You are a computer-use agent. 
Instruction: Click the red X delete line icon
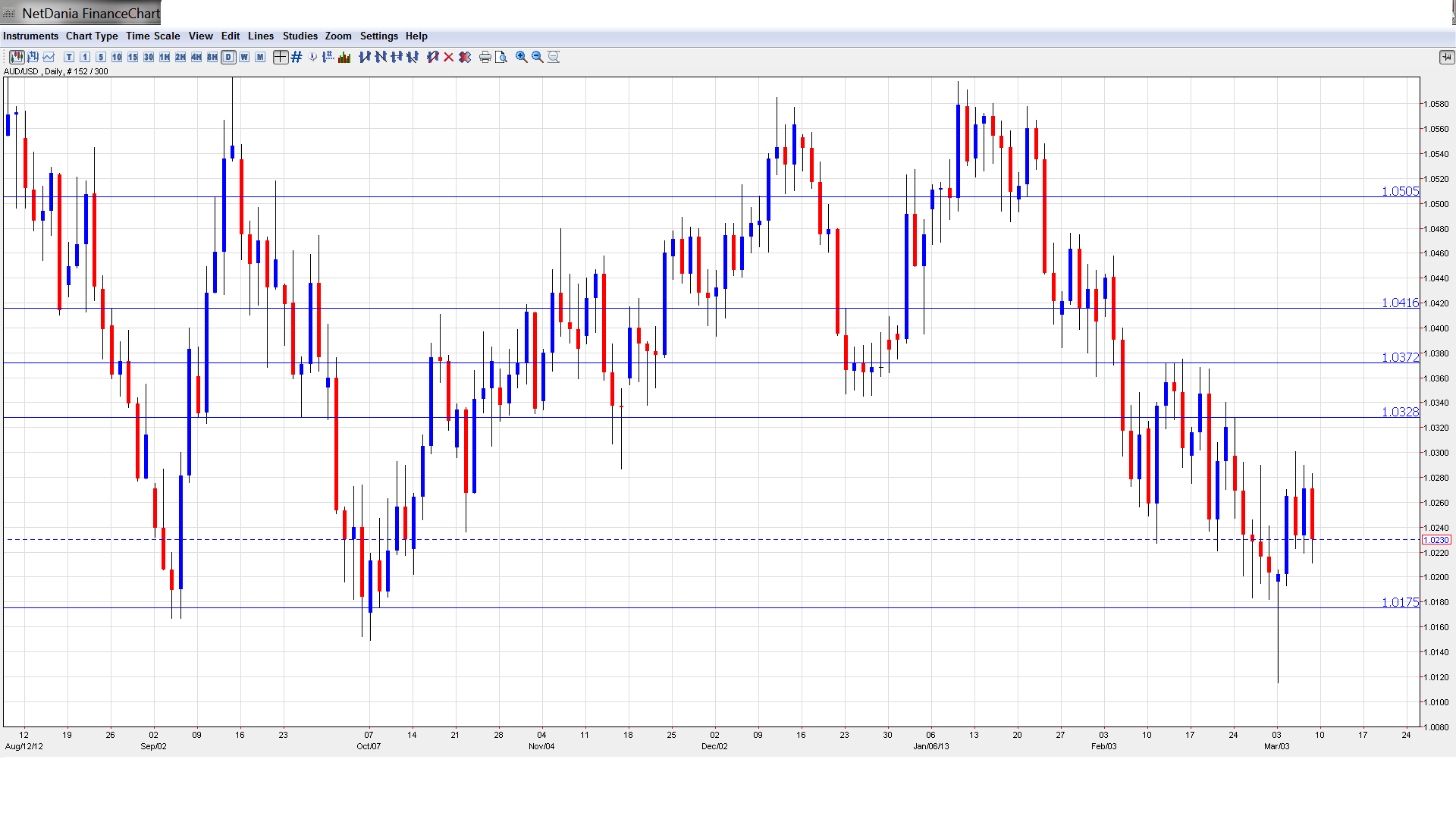449,57
